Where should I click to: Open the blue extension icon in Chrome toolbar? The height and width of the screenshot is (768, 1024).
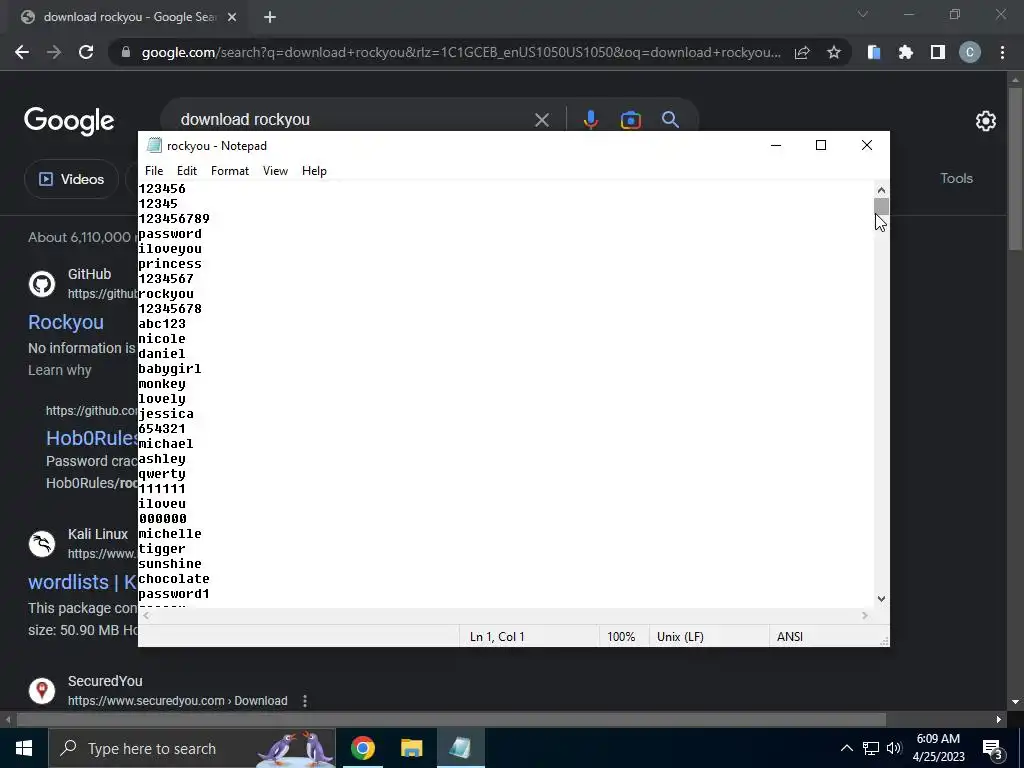(874, 52)
